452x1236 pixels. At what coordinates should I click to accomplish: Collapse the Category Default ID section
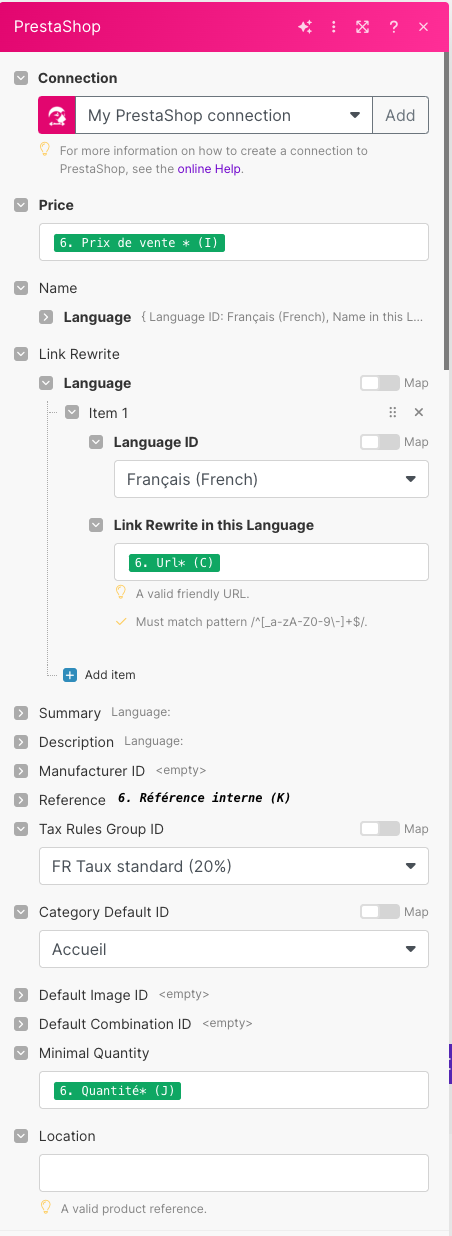(21, 912)
